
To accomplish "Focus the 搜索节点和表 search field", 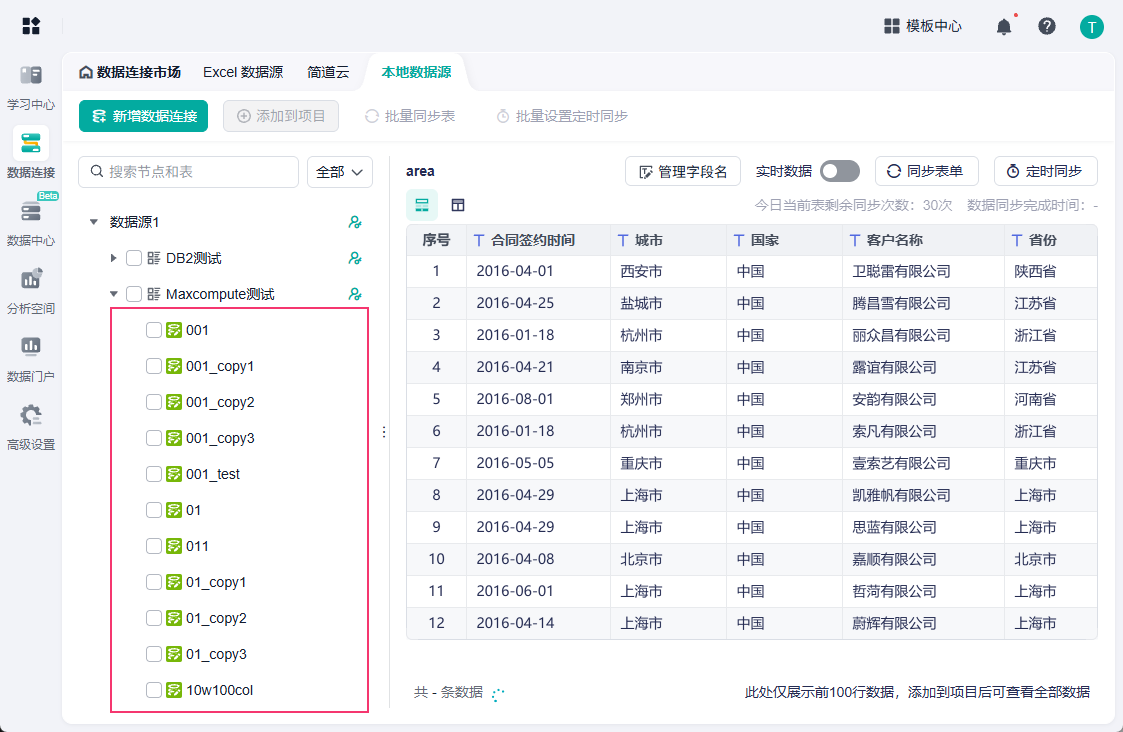I will pyautogui.click(x=188, y=172).
